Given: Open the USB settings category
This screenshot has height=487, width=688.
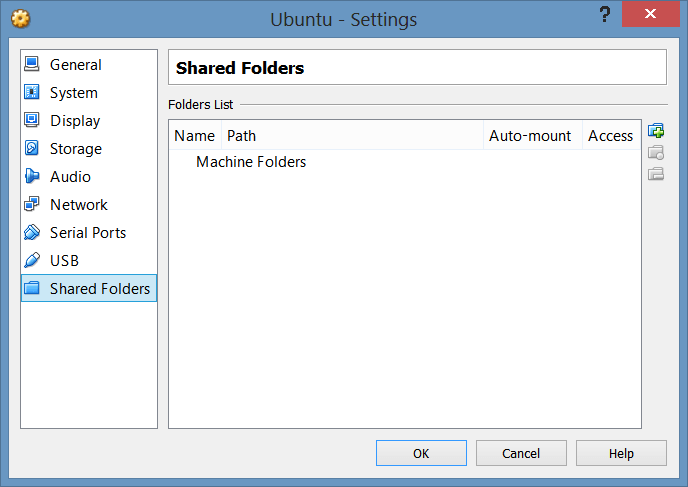Looking at the screenshot, I should click(x=89, y=261).
